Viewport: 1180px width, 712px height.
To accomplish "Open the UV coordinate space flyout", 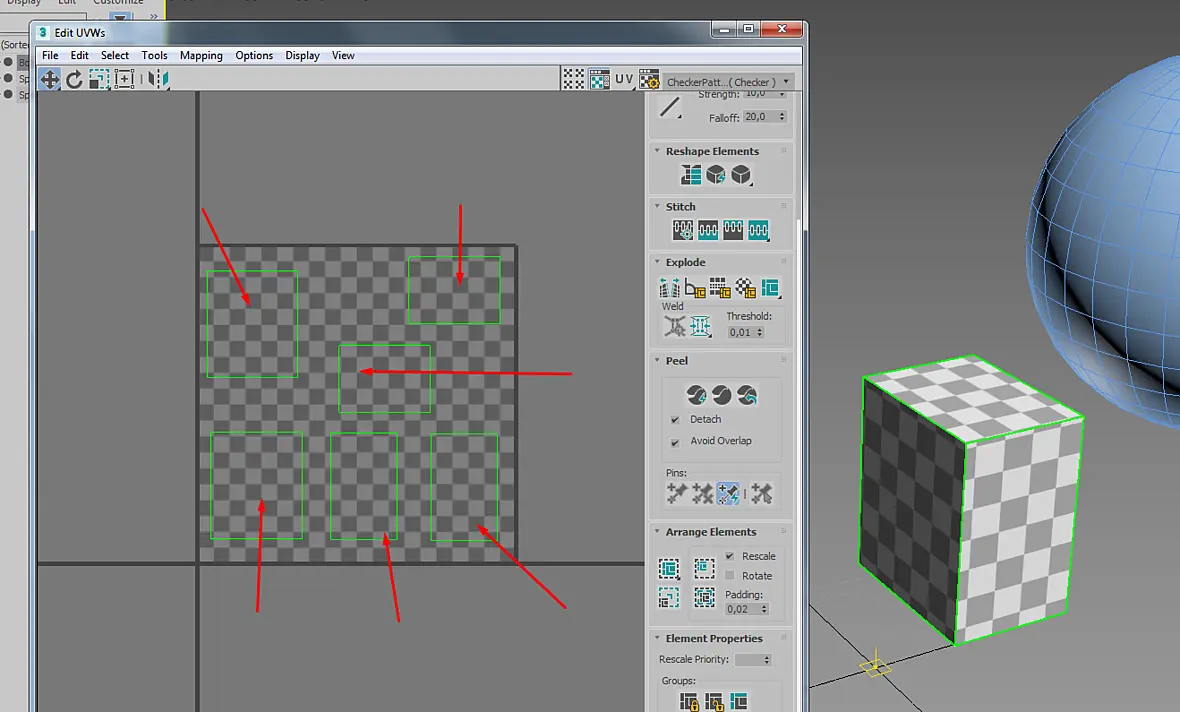I will 624,79.
